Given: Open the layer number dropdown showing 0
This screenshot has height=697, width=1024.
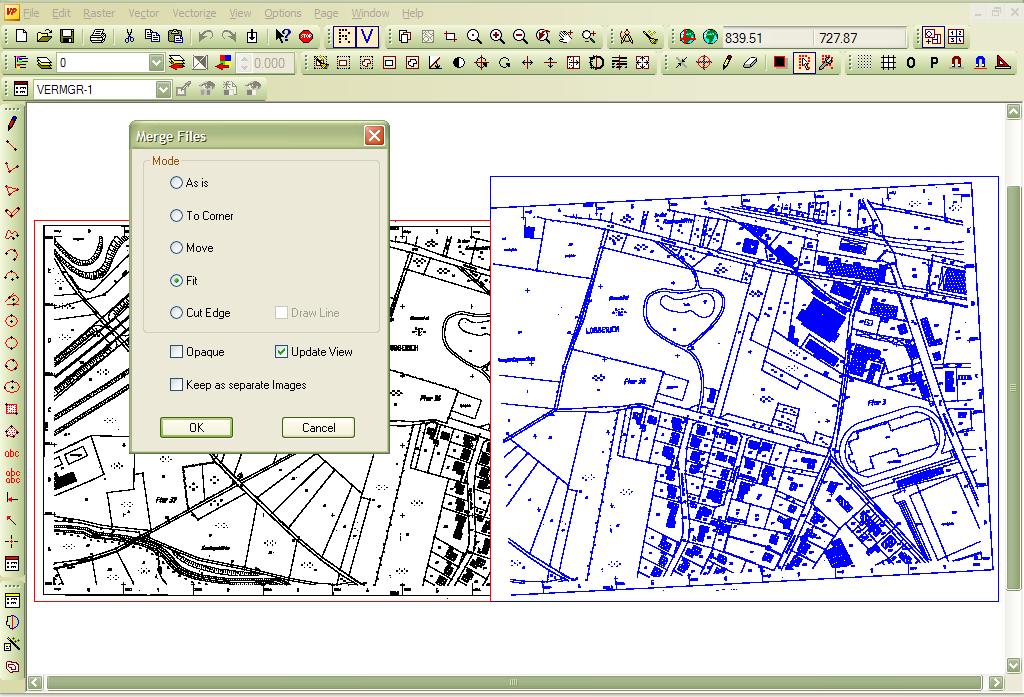Looking at the screenshot, I should pos(156,63).
